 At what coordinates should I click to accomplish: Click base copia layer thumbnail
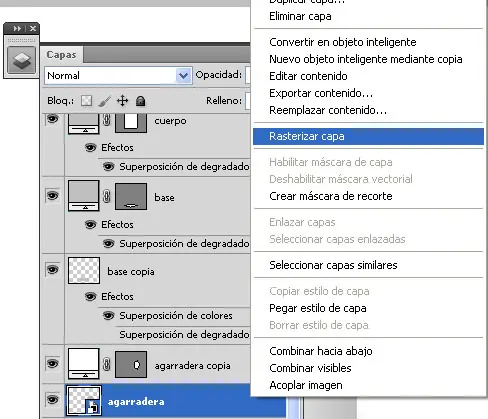point(84,270)
